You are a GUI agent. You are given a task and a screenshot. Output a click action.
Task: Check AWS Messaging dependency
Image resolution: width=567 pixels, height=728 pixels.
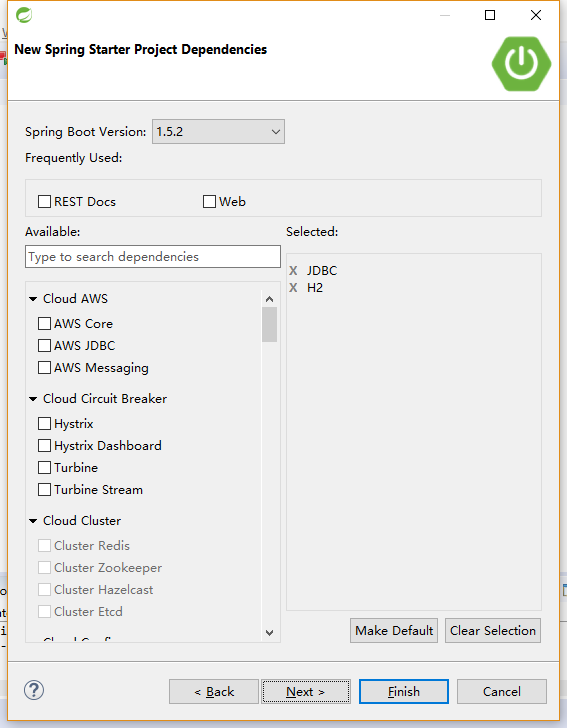pyautogui.click(x=45, y=368)
